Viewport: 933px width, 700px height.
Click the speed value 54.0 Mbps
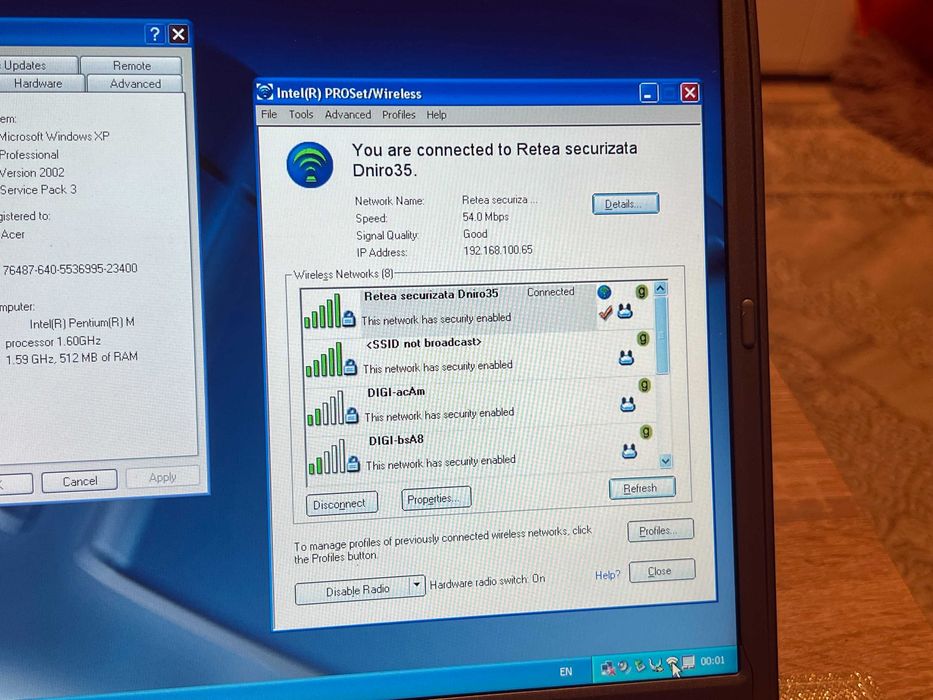coord(486,217)
